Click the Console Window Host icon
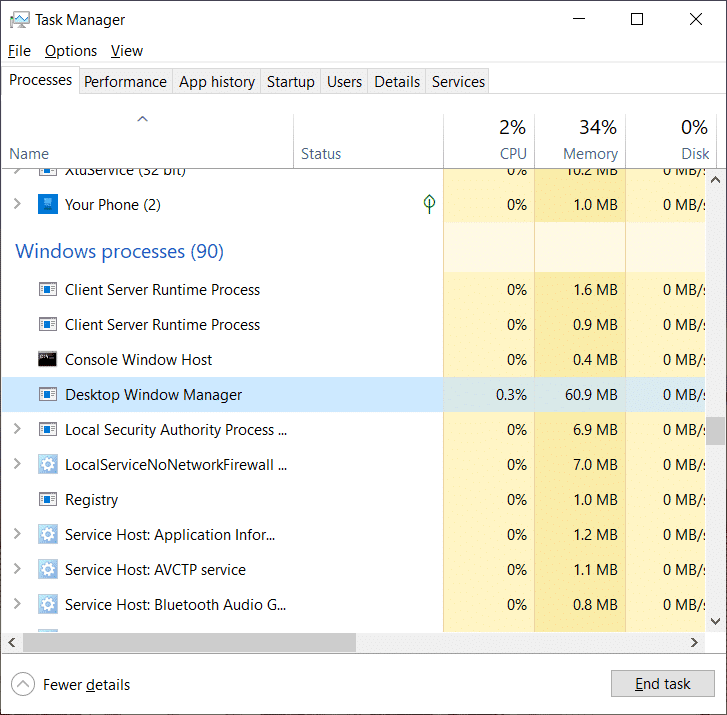The image size is (727, 715). coord(47,360)
